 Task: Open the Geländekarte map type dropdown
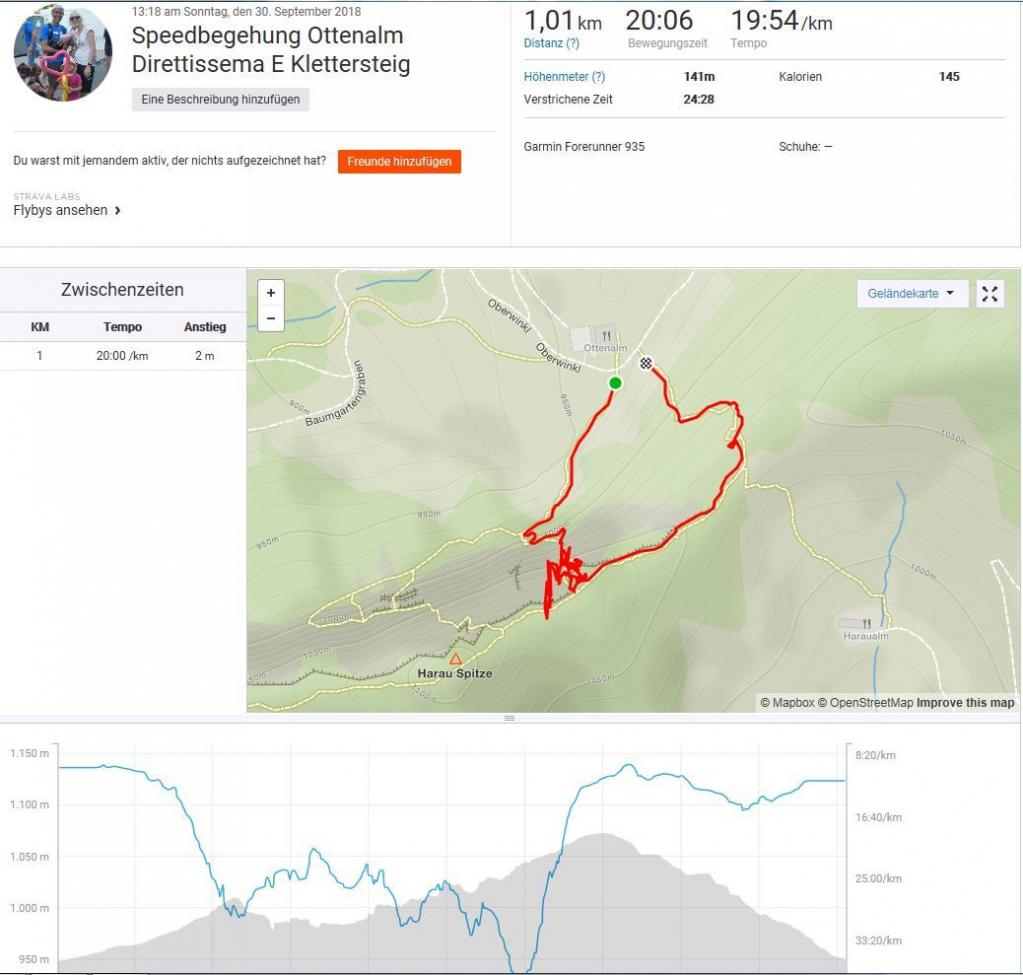coord(912,294)
